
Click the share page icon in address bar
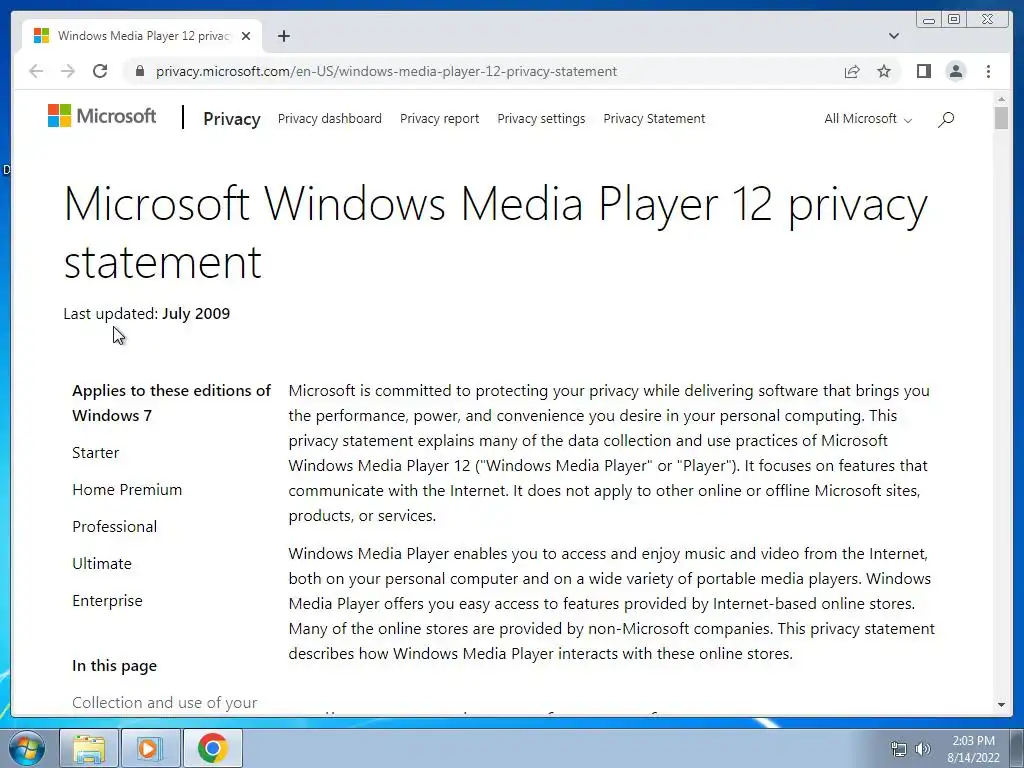coord(852,71)
